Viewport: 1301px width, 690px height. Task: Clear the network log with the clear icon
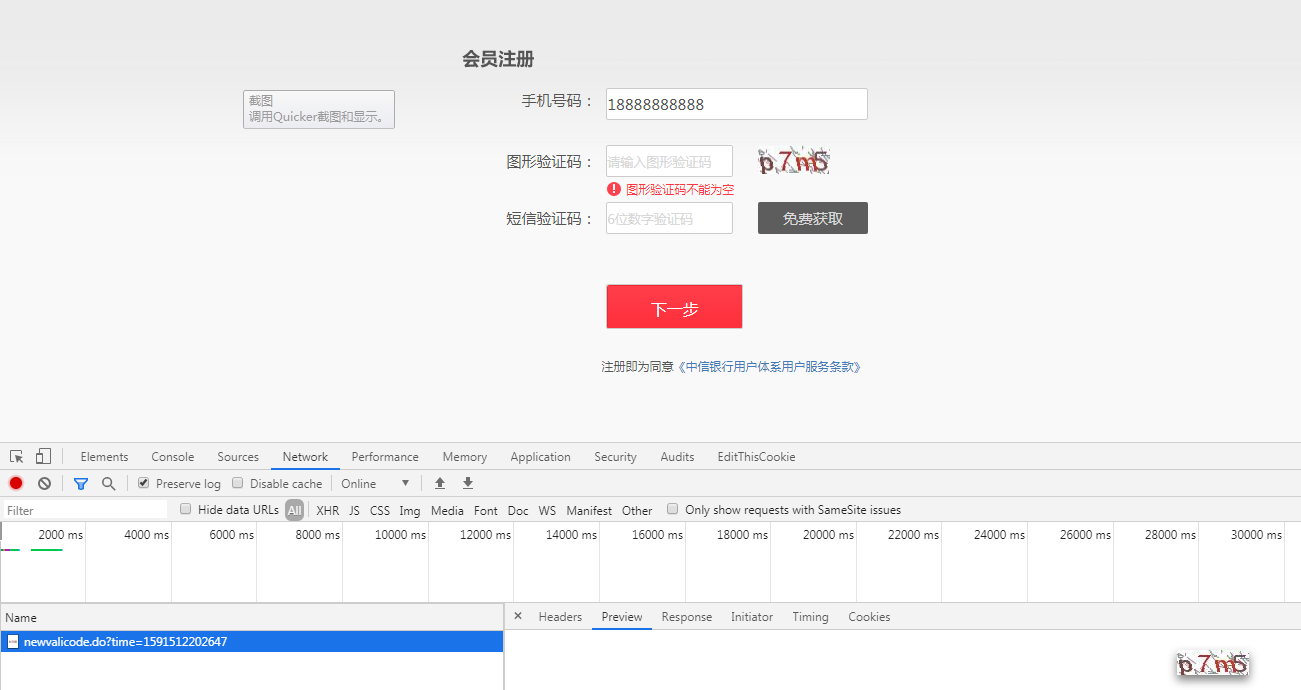coord(44,483)
